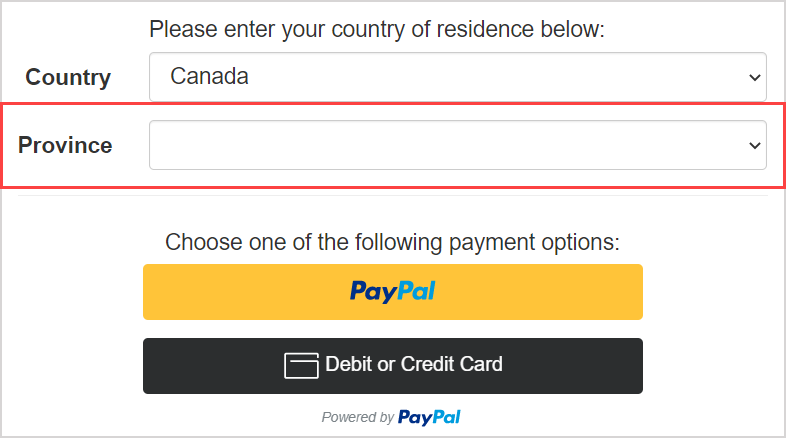Click the divider line below the Province row

click(392, 196)
